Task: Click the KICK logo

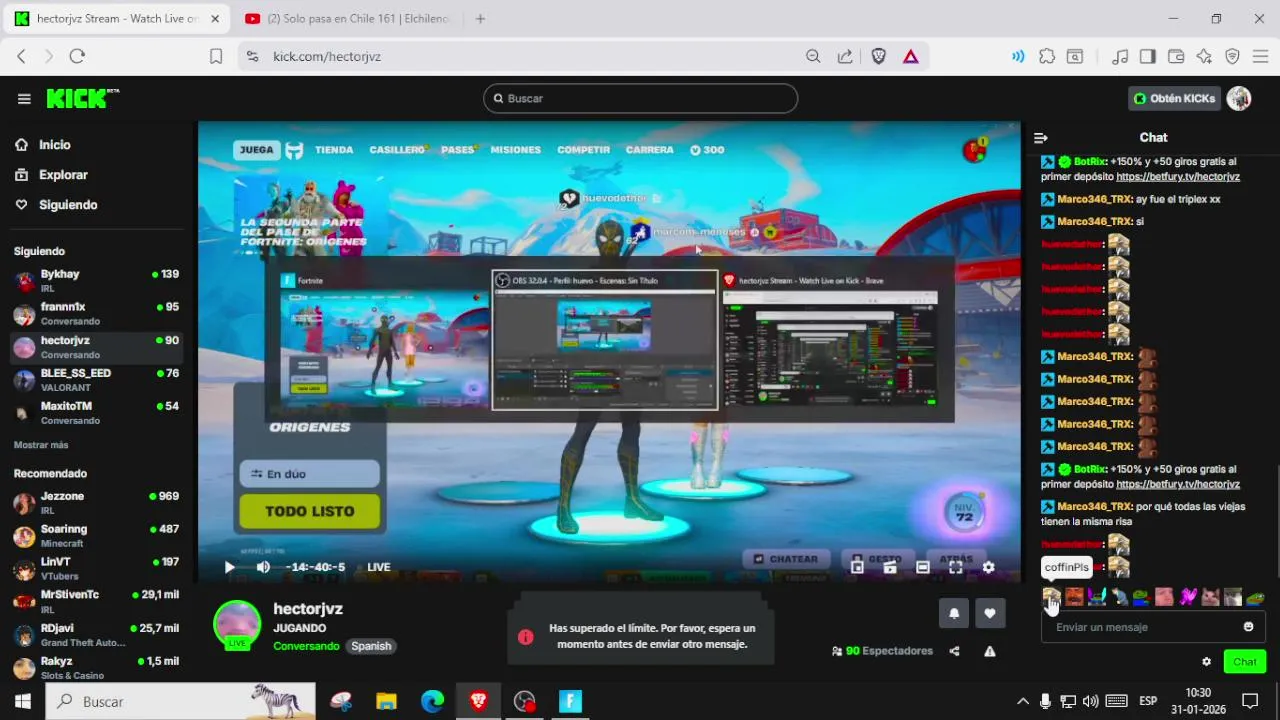Action: tap(82, 98)
